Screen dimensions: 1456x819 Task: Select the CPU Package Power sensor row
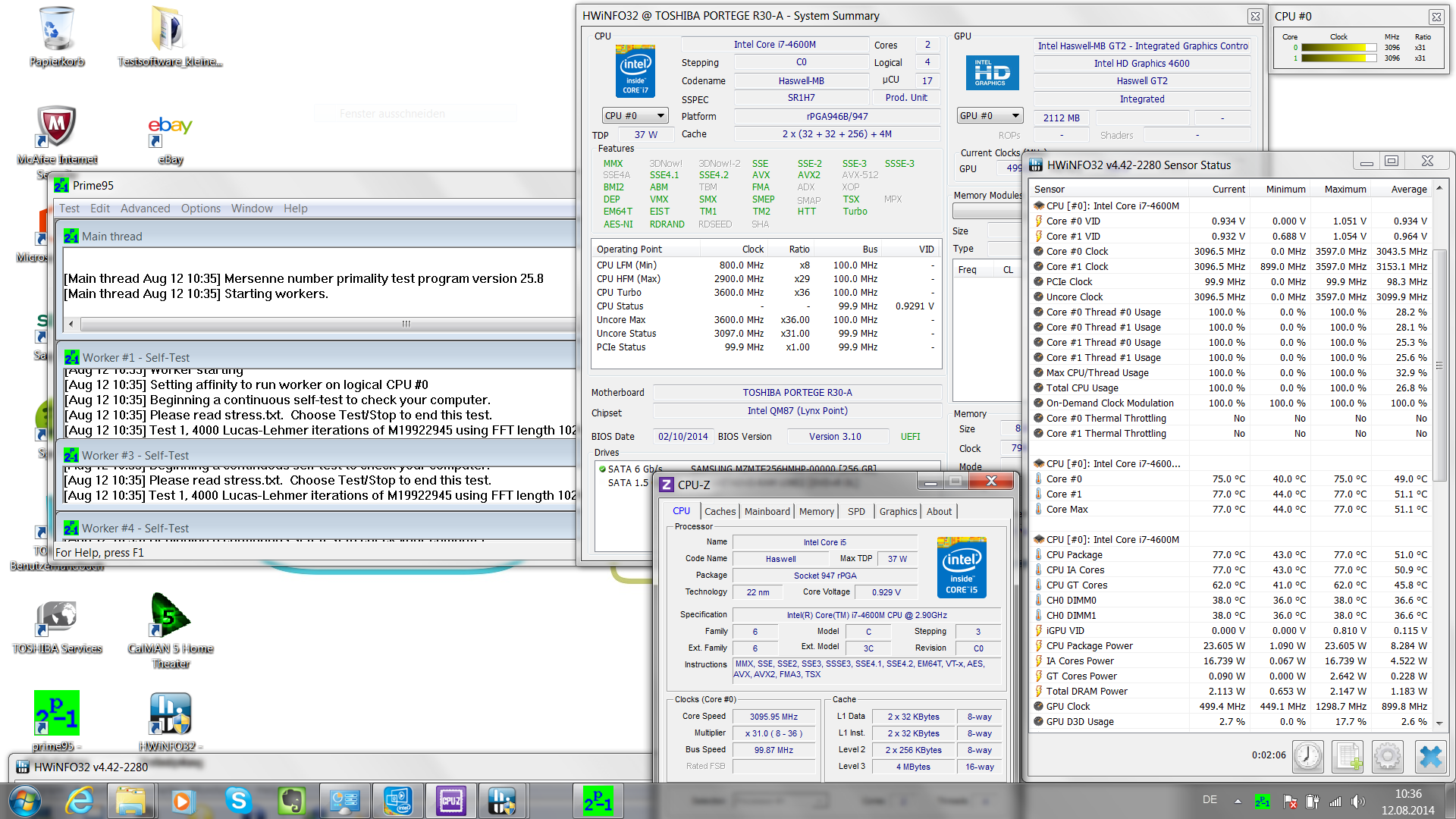[1231, 646]
